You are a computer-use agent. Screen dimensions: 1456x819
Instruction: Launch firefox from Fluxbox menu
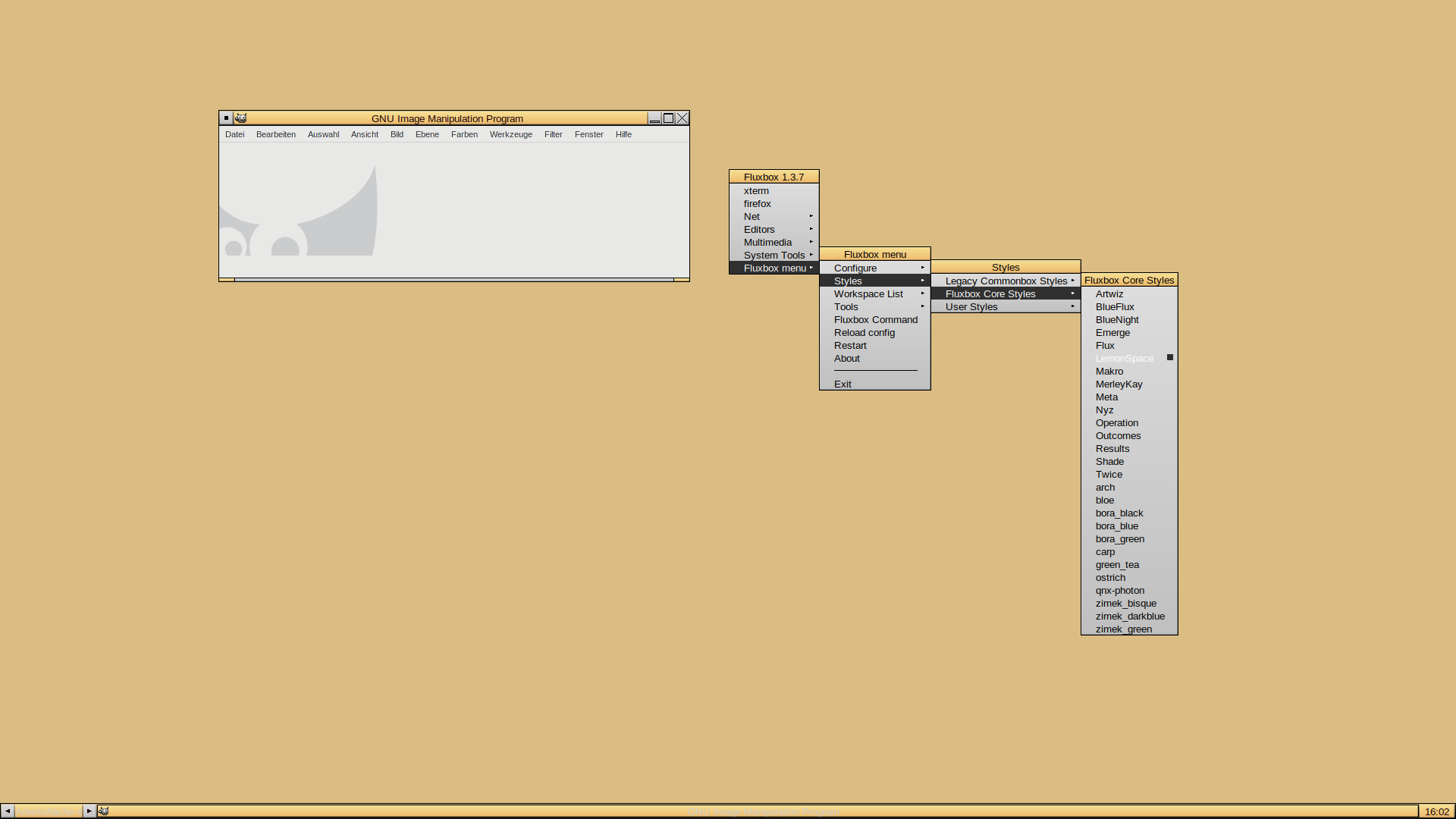tap(774, 203)
